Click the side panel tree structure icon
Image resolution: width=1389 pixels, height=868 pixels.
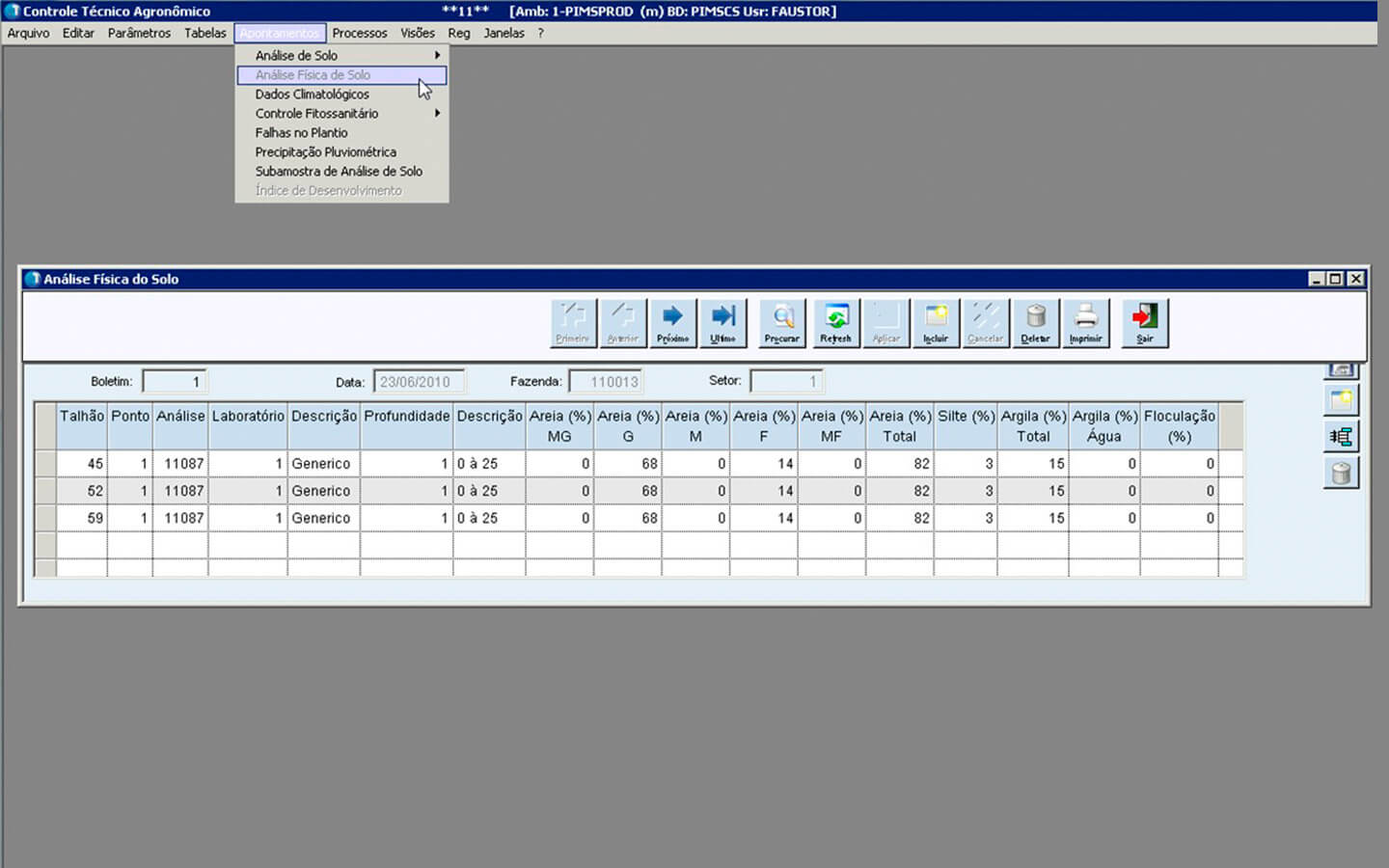pyautogui.click(x=1341, y=436)
